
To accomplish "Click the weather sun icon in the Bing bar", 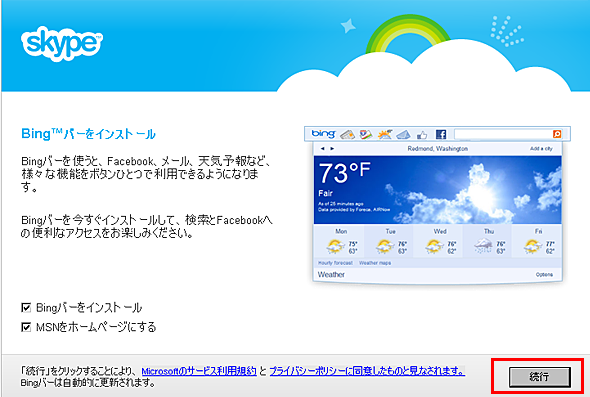I will (x=385, y=134).
